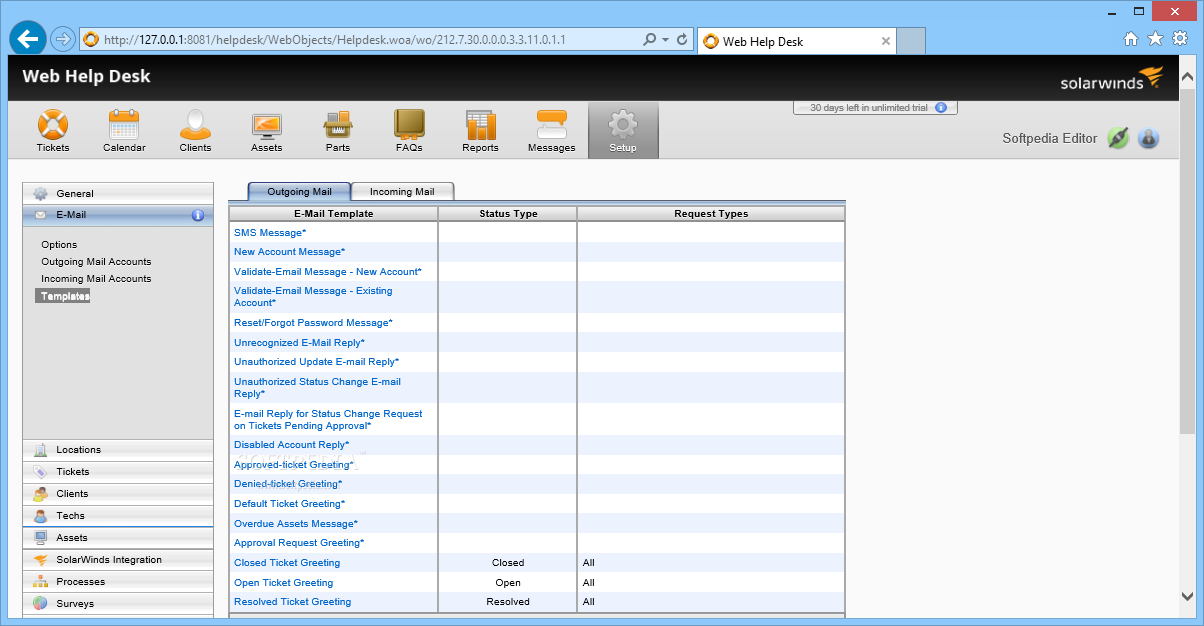Open Resolved Ticket Greeting template
This screenshot has height=626, width=1204.
292,601
